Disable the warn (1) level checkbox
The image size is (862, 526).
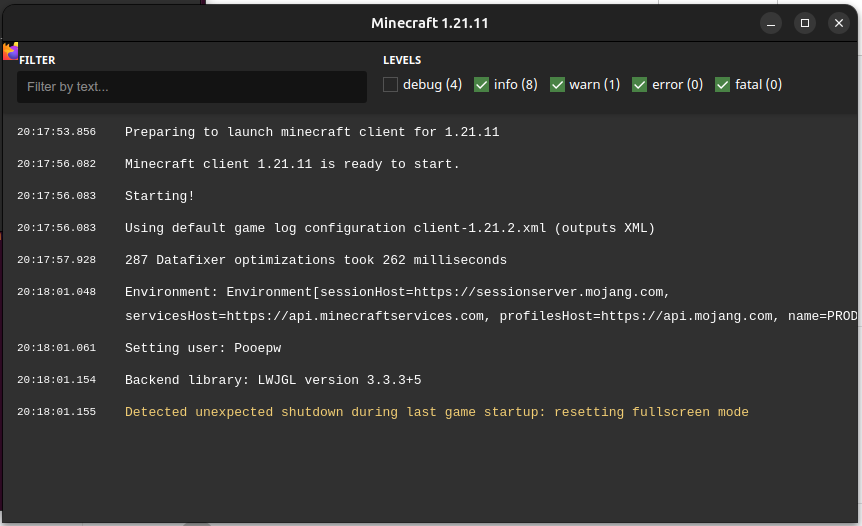(557, 85)
